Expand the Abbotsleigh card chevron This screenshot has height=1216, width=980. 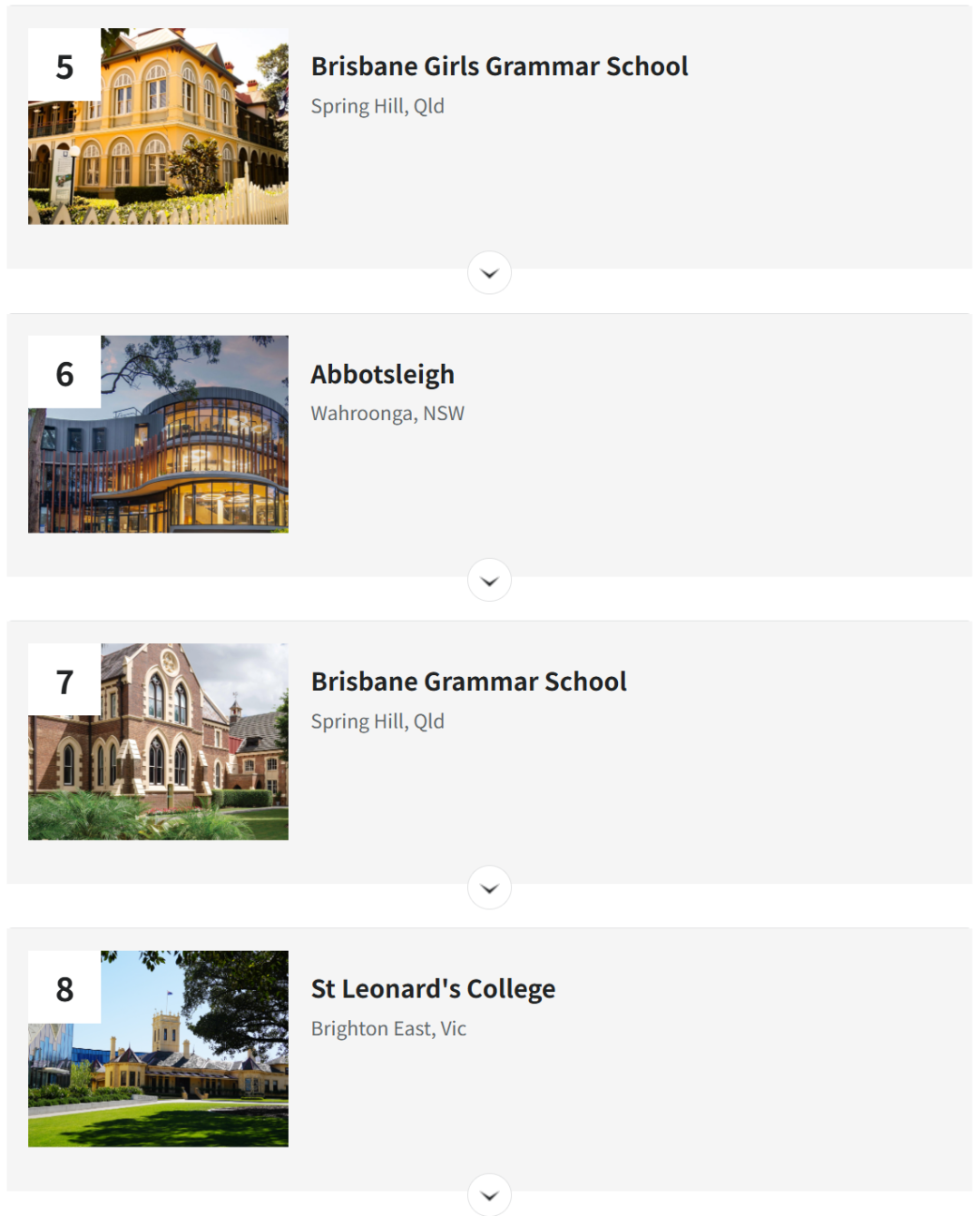coord(489,580)
